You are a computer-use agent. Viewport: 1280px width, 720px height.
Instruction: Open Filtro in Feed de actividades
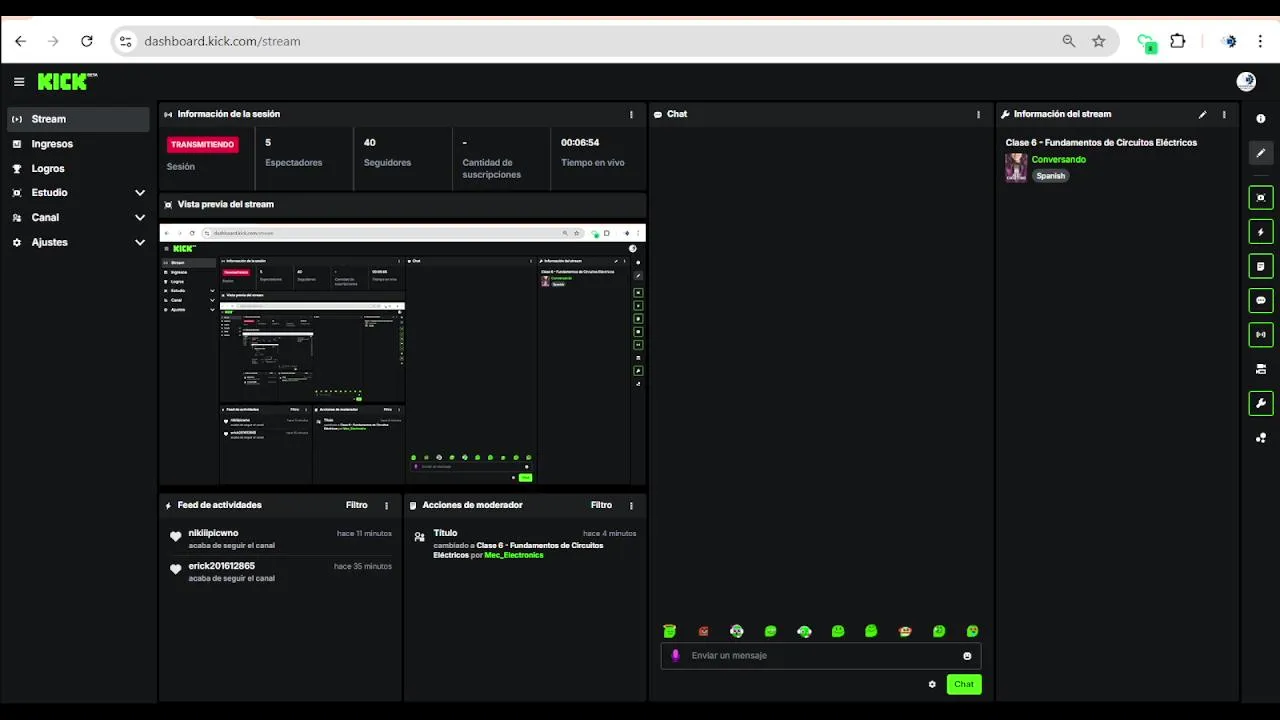356,505
